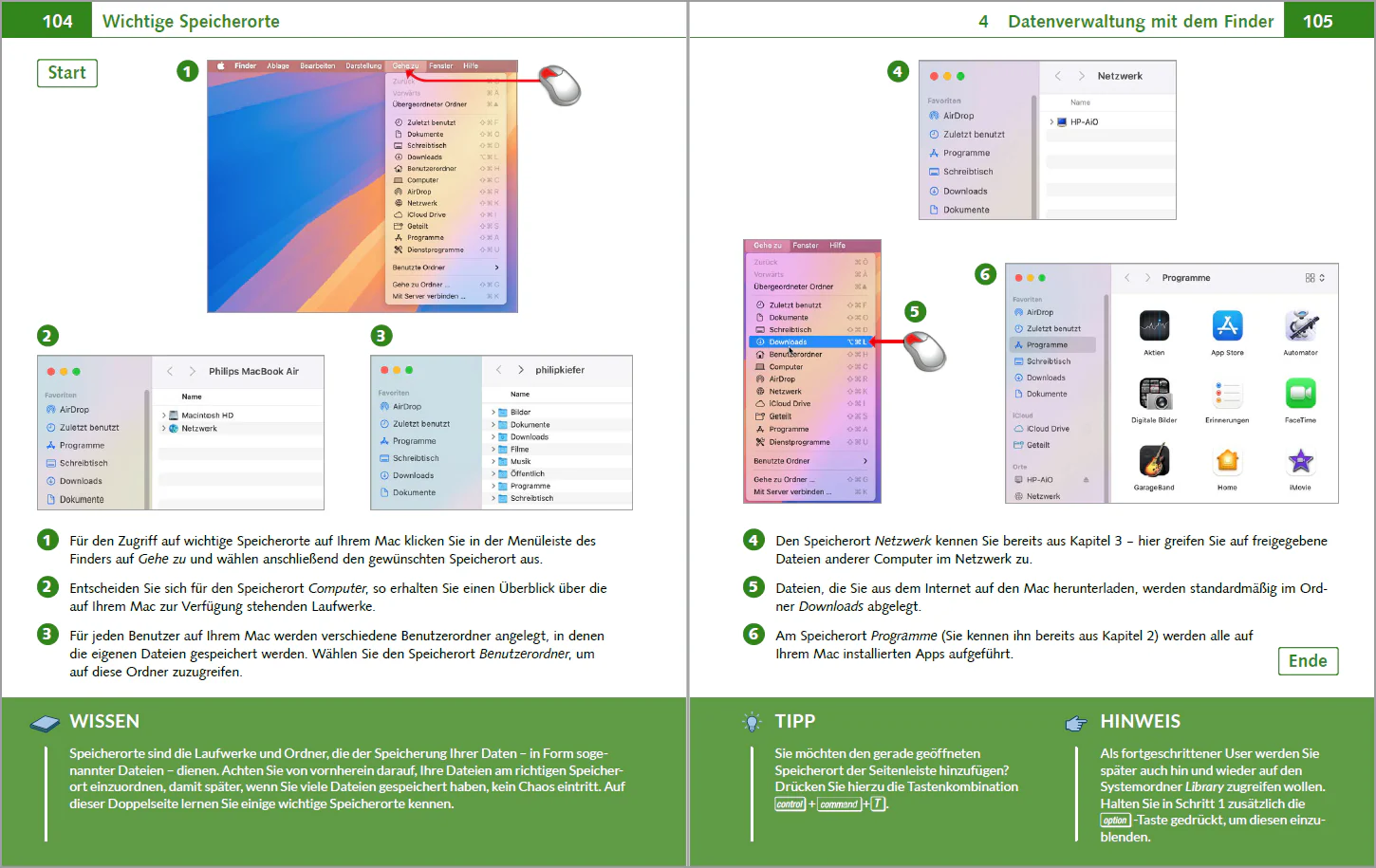This screenshot has height=868, width=1376.
Task: Expand the Macintosh HD disclosure arrow
Action: pyautogui.click(x=164, y=416)
